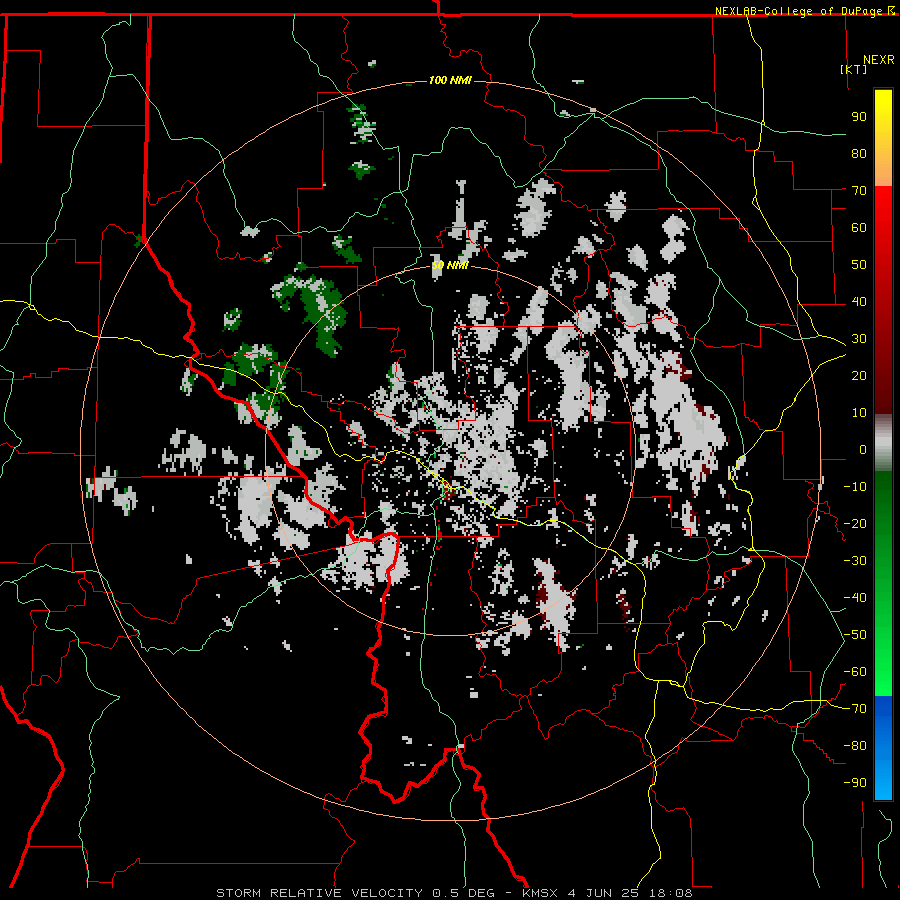Click the -30 value on the velocity scale
The height and width of the screenshot is (900, 900).
tap(855, 561)
